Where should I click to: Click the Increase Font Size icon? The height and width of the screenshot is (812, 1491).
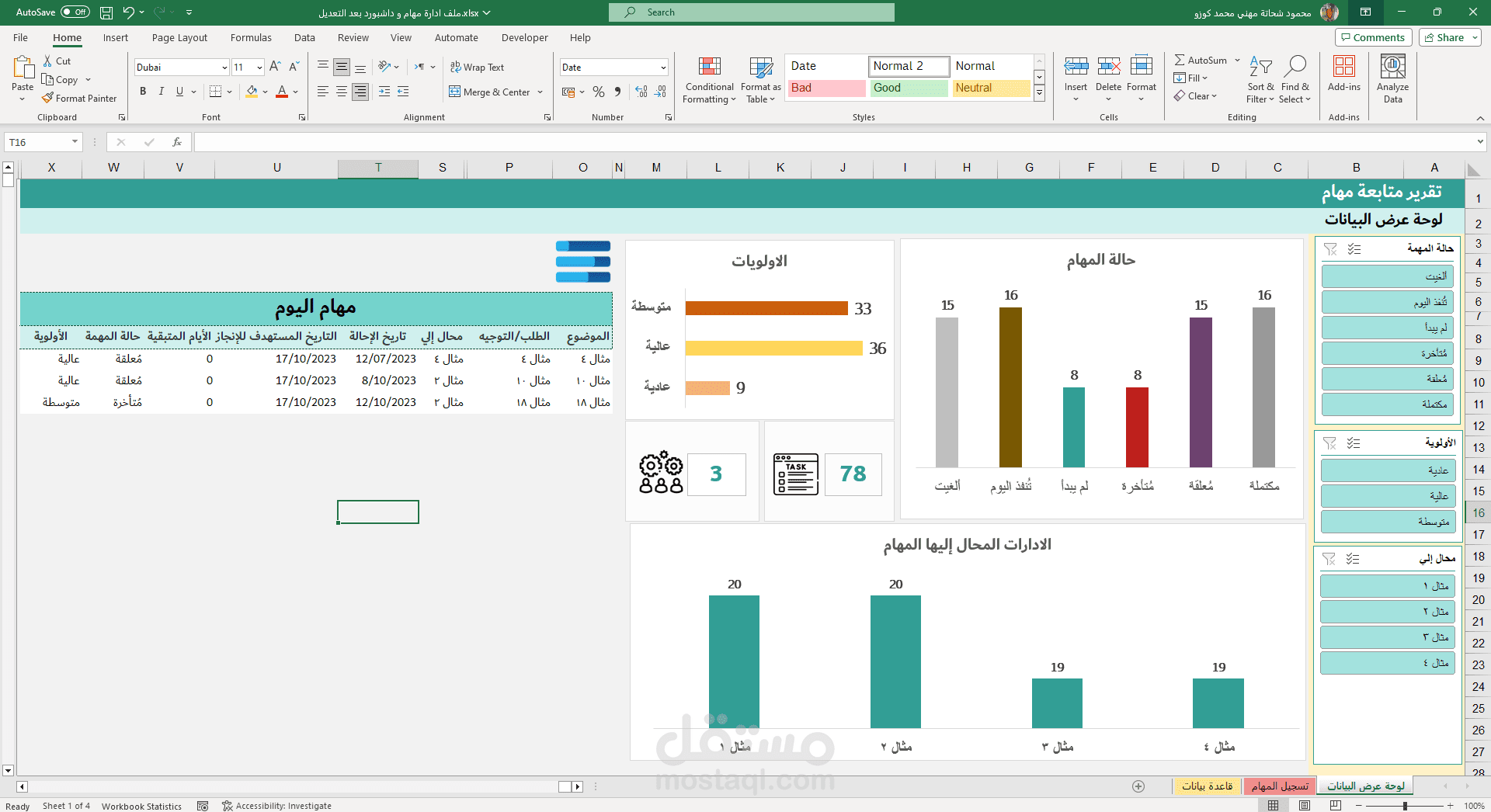275,68
